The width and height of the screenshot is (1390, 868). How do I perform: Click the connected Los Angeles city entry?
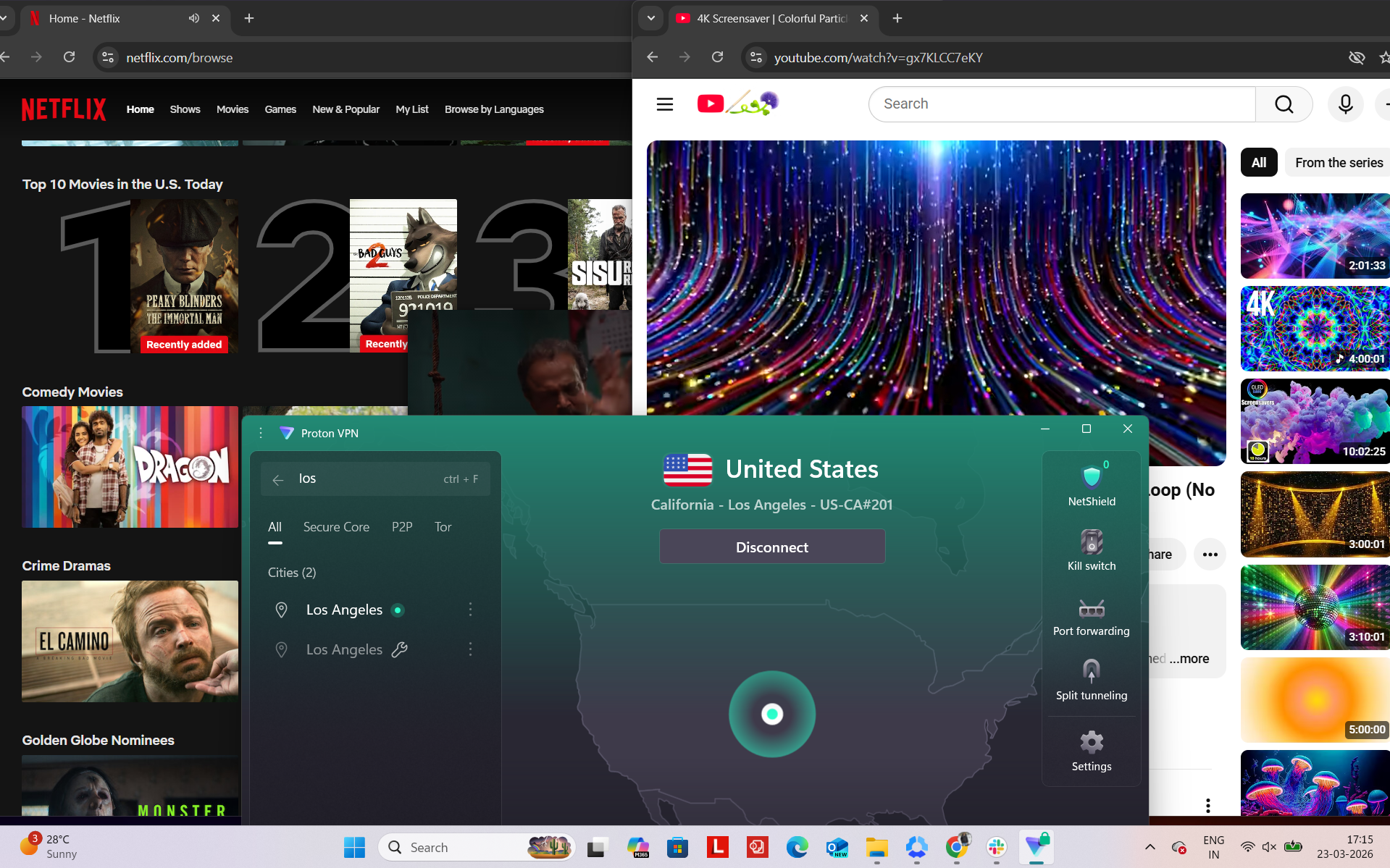(344, 610)
